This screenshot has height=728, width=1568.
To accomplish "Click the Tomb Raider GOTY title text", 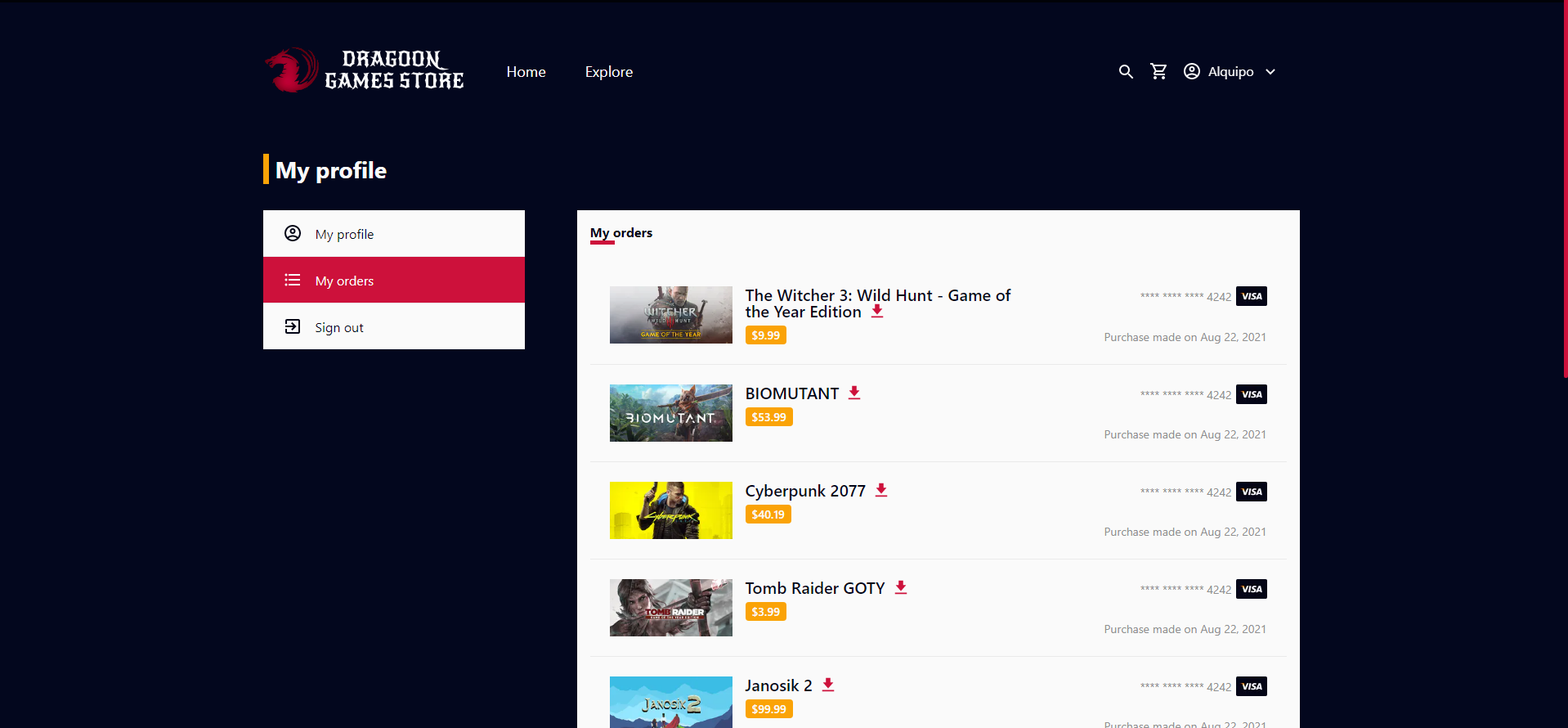I will click(815, 588).
